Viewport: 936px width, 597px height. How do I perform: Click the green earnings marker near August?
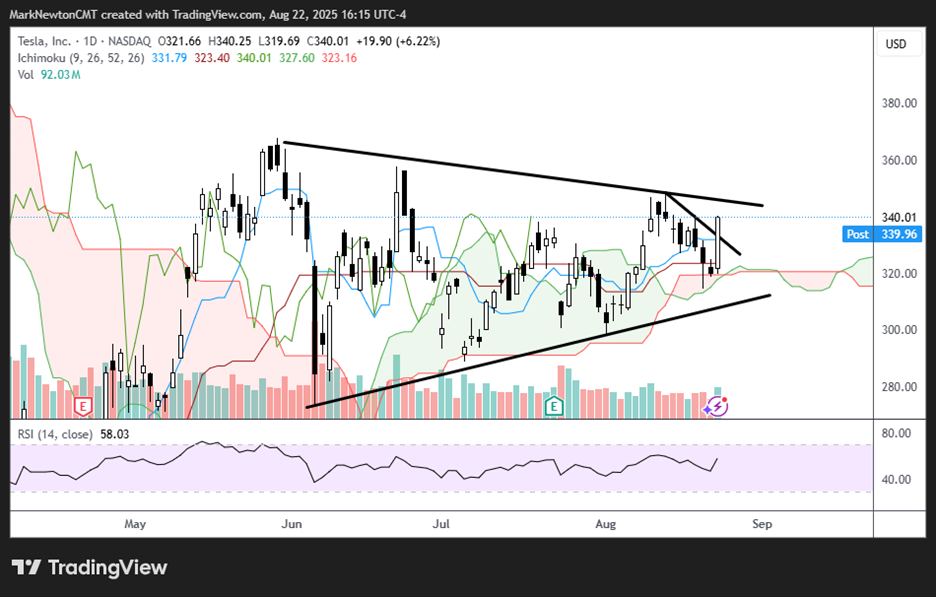click(551, 405)
